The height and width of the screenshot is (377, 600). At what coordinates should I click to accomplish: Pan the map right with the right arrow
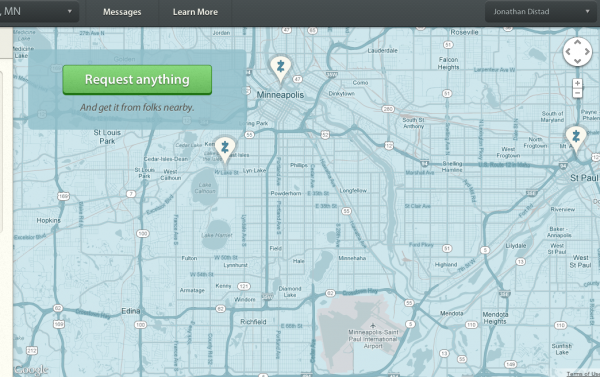coord(587,52)
